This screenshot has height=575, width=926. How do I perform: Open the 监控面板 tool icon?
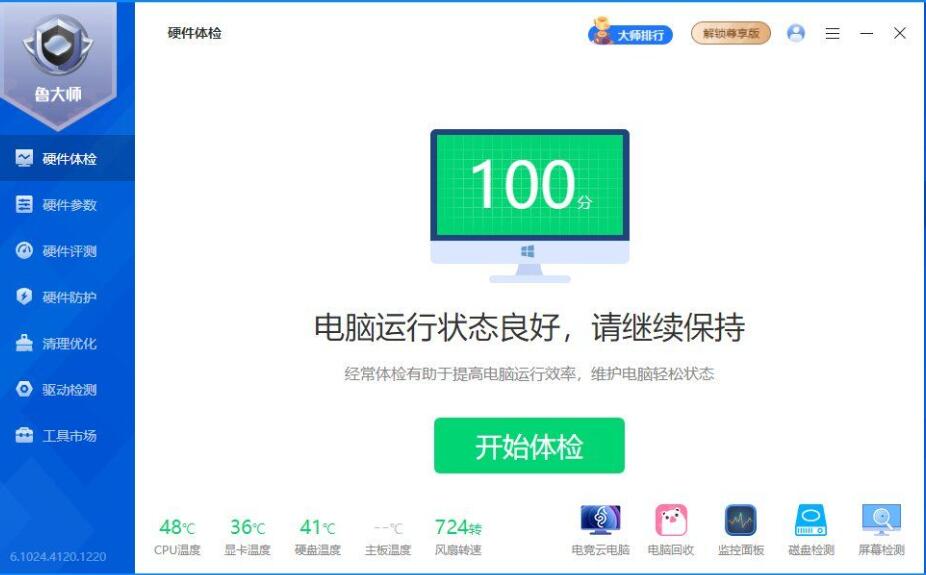[x=741, y=530]
